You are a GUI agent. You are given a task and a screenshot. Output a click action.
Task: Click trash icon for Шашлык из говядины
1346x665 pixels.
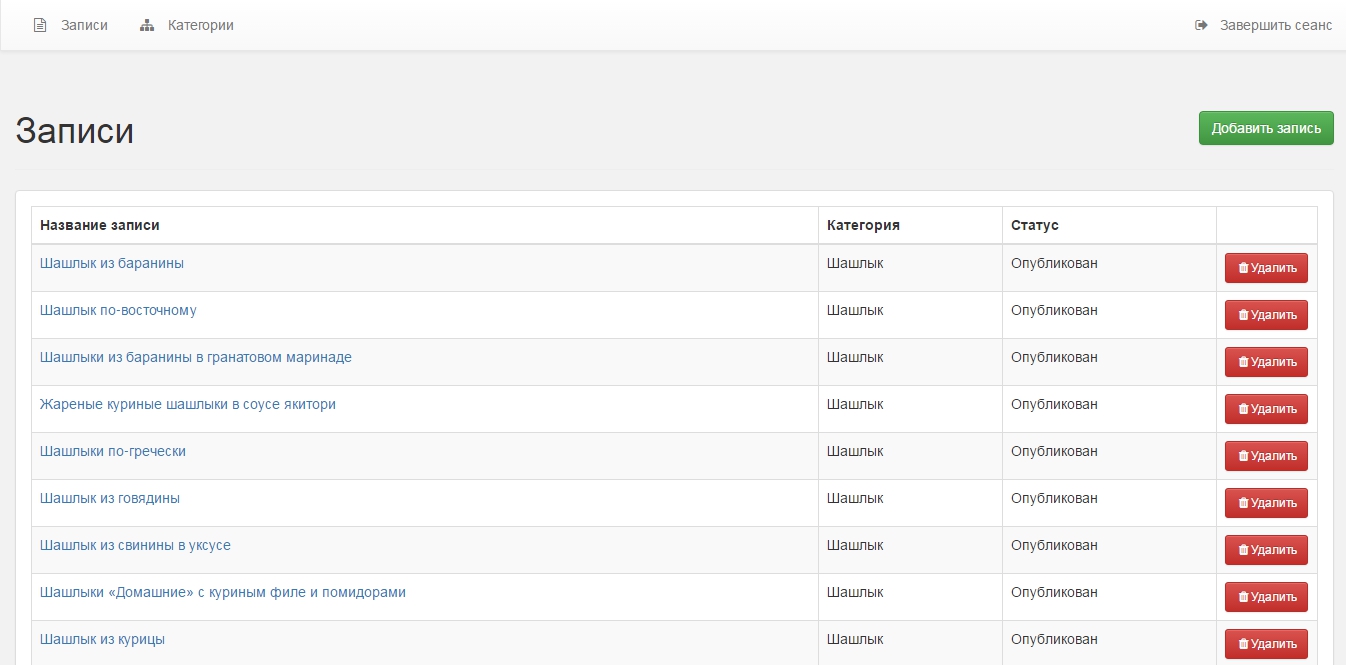click(x=1243, y=503)
